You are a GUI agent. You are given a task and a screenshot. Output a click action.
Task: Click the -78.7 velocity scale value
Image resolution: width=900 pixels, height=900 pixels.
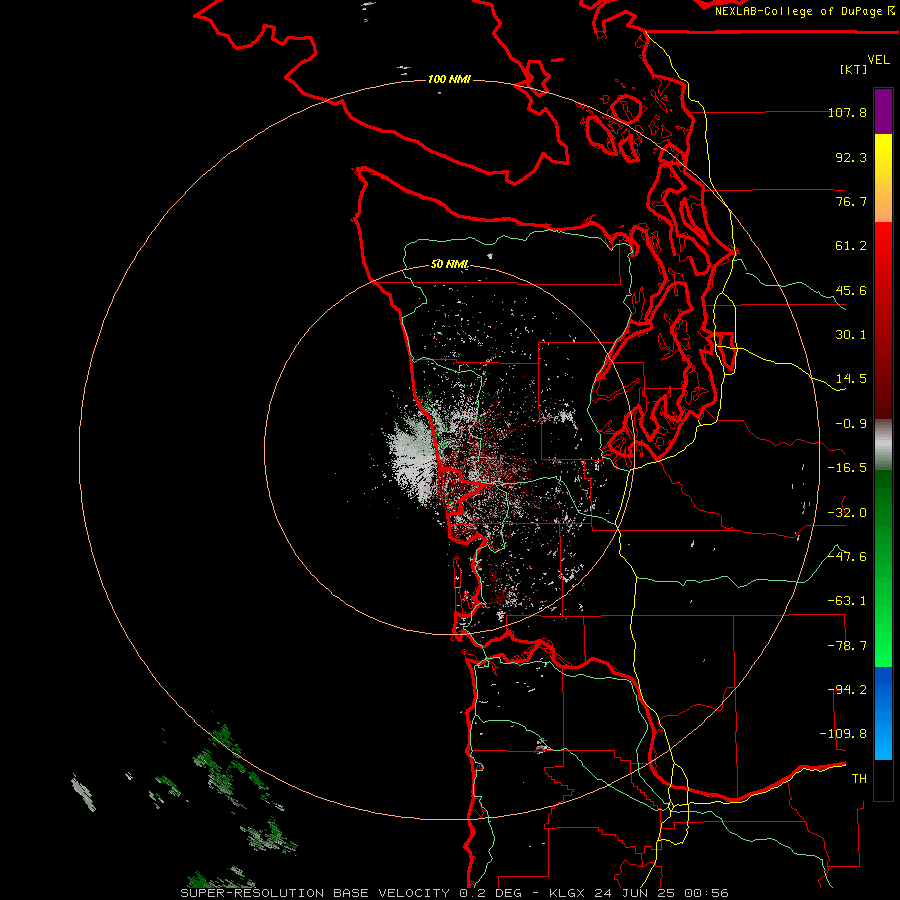(847, 646)
